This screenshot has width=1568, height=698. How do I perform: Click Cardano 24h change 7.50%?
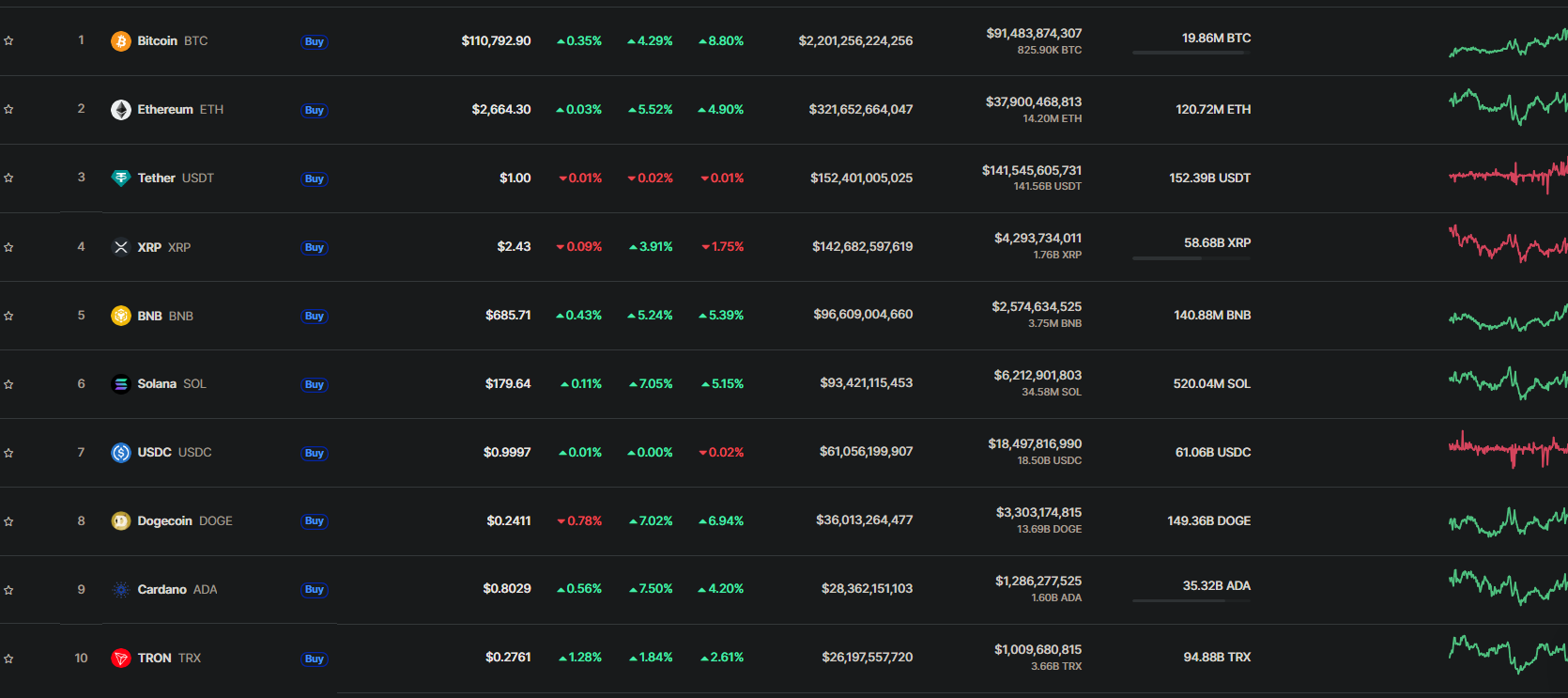pos(651,589)
